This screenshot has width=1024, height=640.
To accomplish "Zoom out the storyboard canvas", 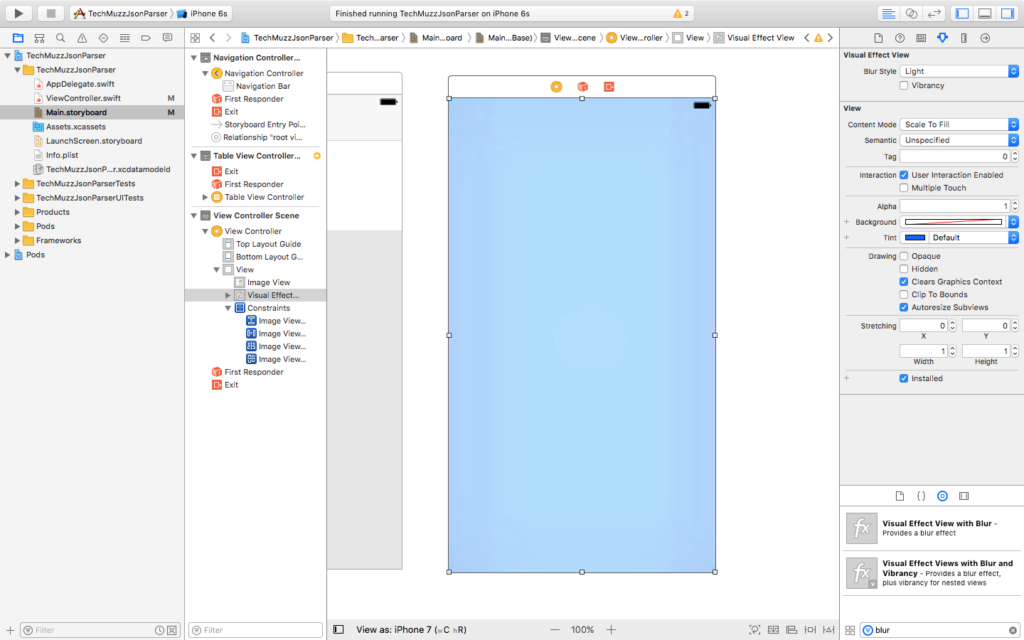I will (x=554, y=630).
